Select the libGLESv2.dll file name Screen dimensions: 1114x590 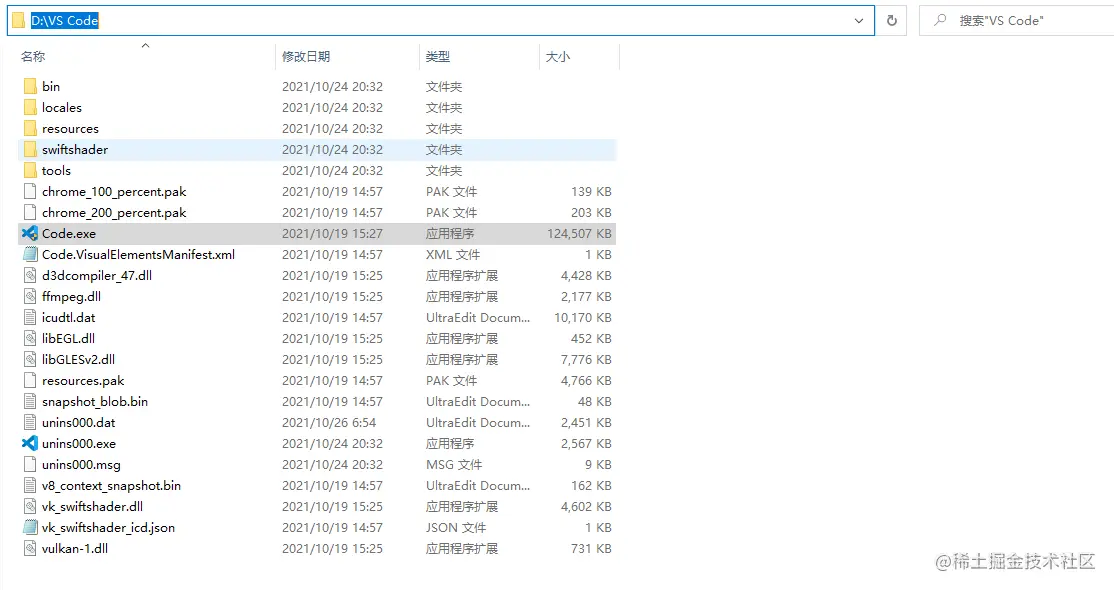point(79,360)
